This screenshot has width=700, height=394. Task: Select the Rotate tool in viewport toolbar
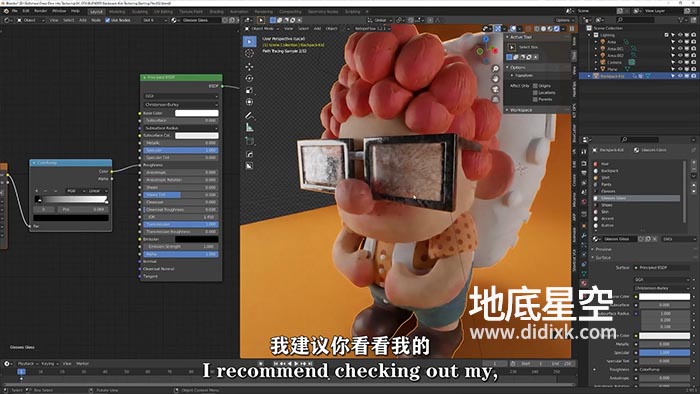250,79
